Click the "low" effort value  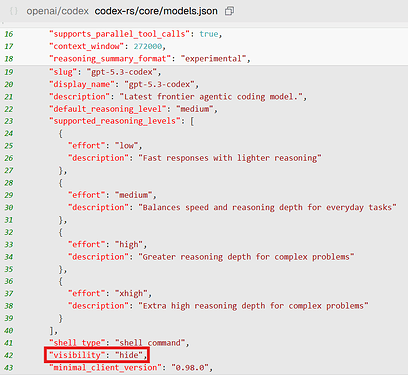click(126, 146)
